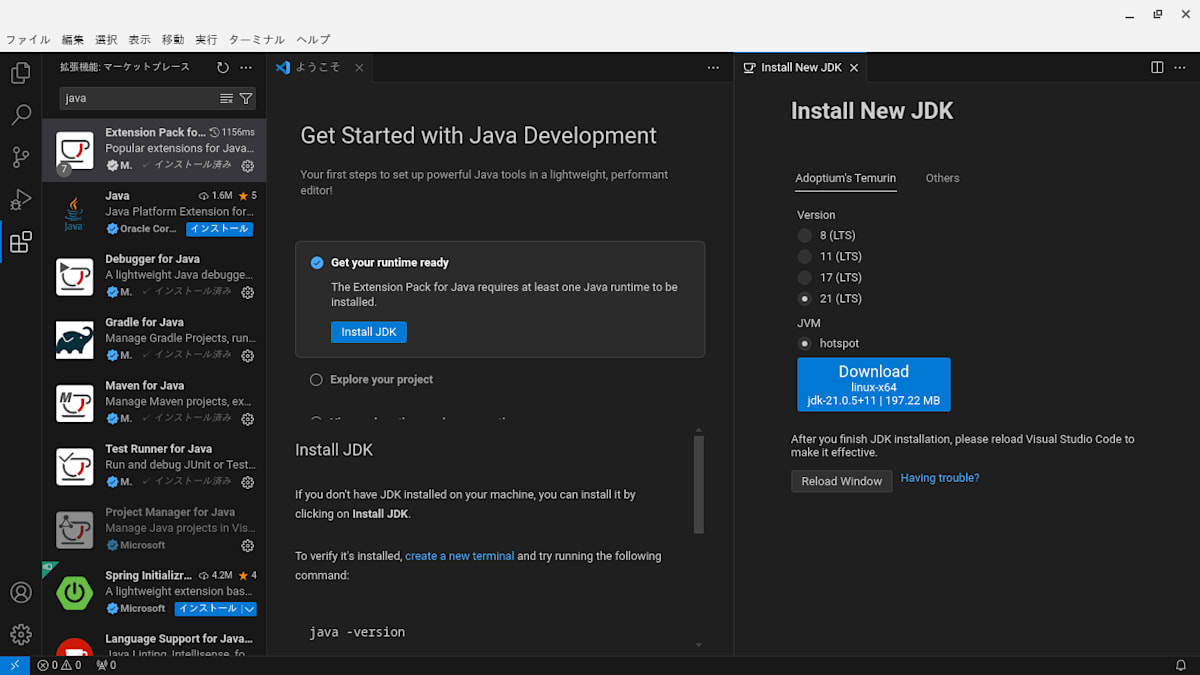Screen dimensions: 1200x675
Task: Open the Having trouble? link
Action: point(940,478)
